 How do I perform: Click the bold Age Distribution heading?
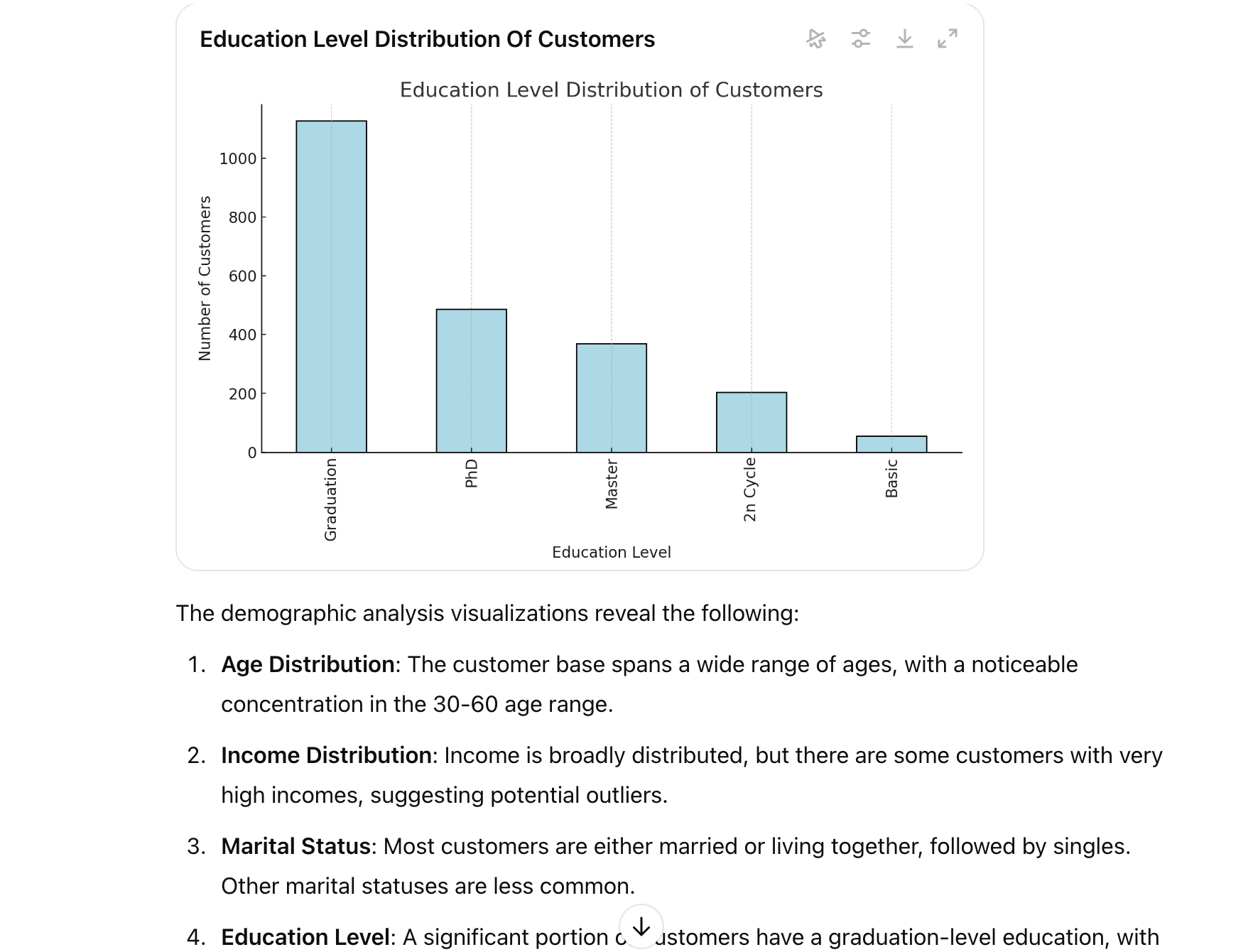308,664
